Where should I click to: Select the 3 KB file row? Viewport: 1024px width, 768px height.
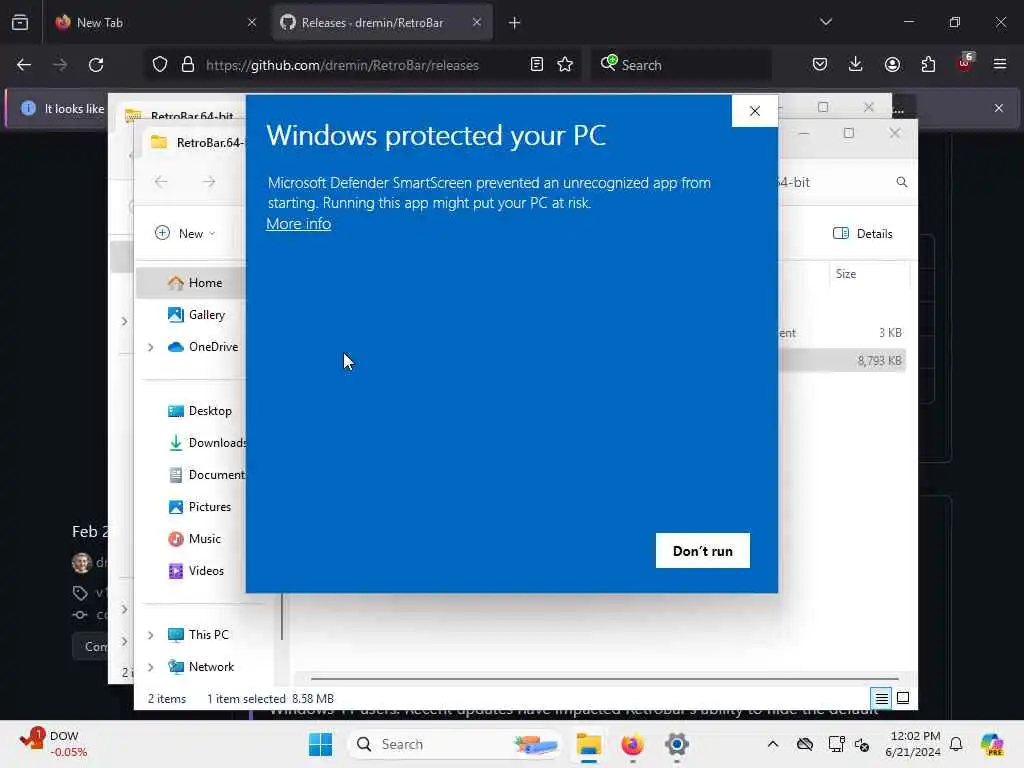click(842, 332)
